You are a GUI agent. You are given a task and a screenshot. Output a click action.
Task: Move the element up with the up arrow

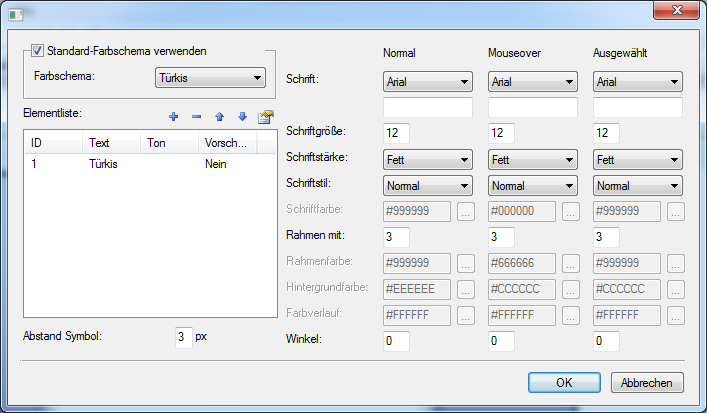tap(220, 117)
